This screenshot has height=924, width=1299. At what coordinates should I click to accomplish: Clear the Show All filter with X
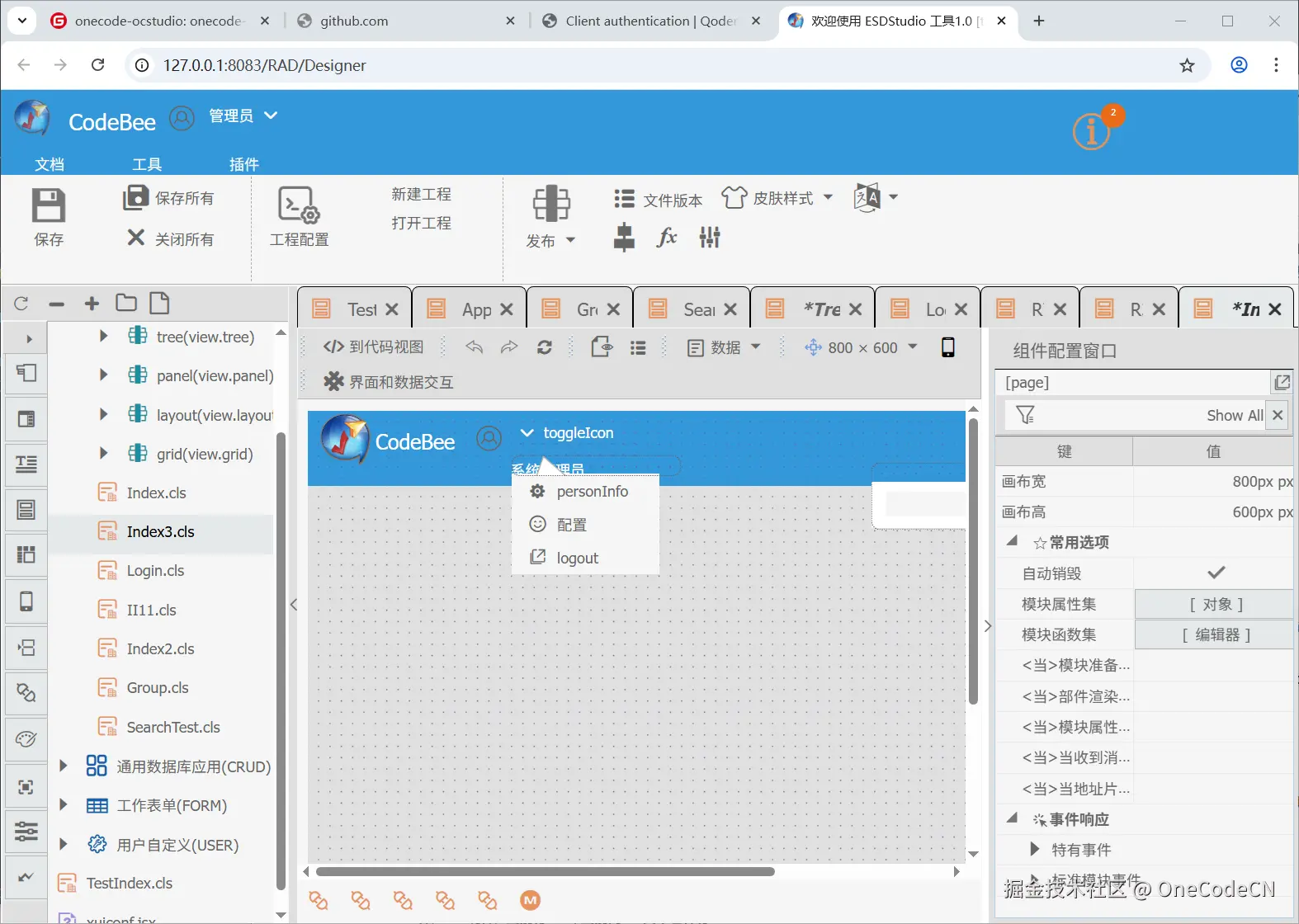pyautogui.click(x=1278, y=415)
